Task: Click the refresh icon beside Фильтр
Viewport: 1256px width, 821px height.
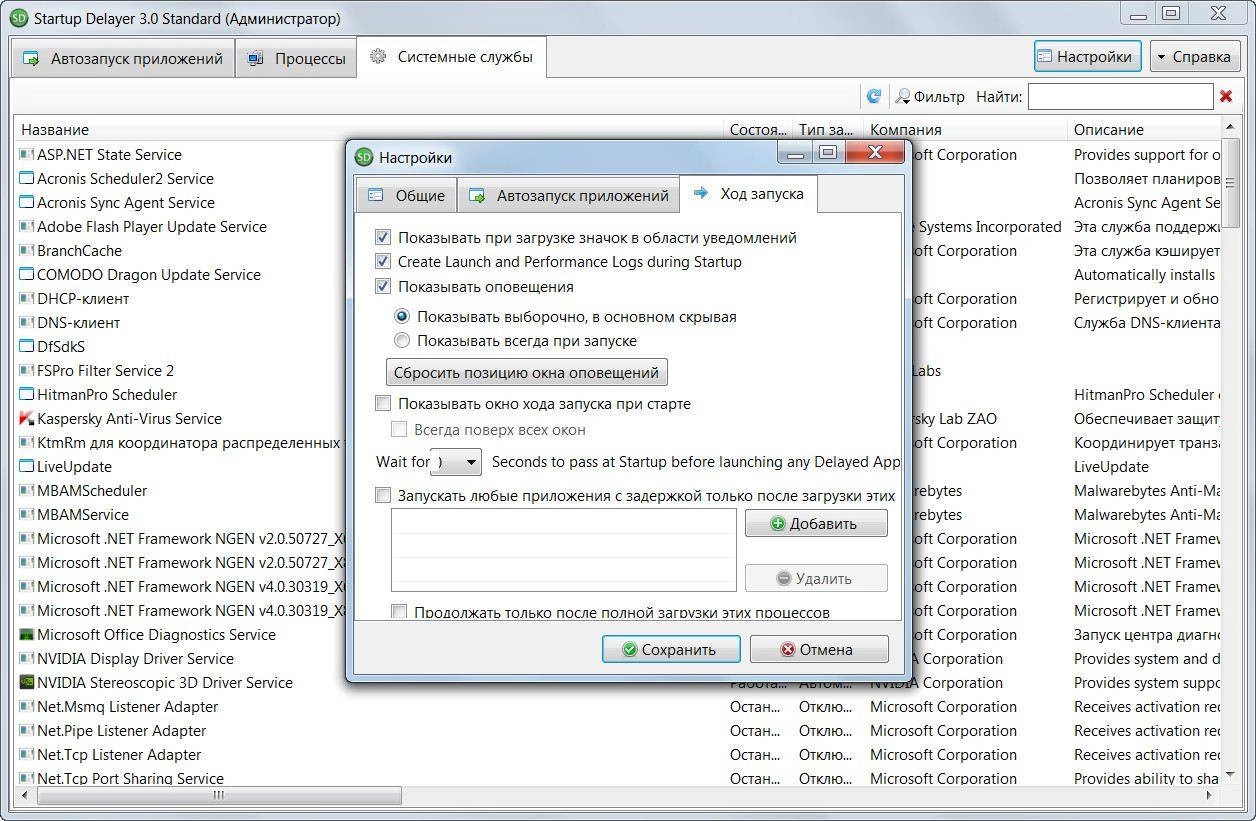Action: coord(874,96)
